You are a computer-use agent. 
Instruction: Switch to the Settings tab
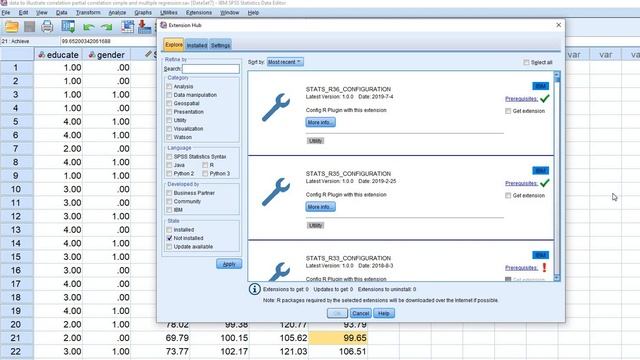(x=220, y=45)
